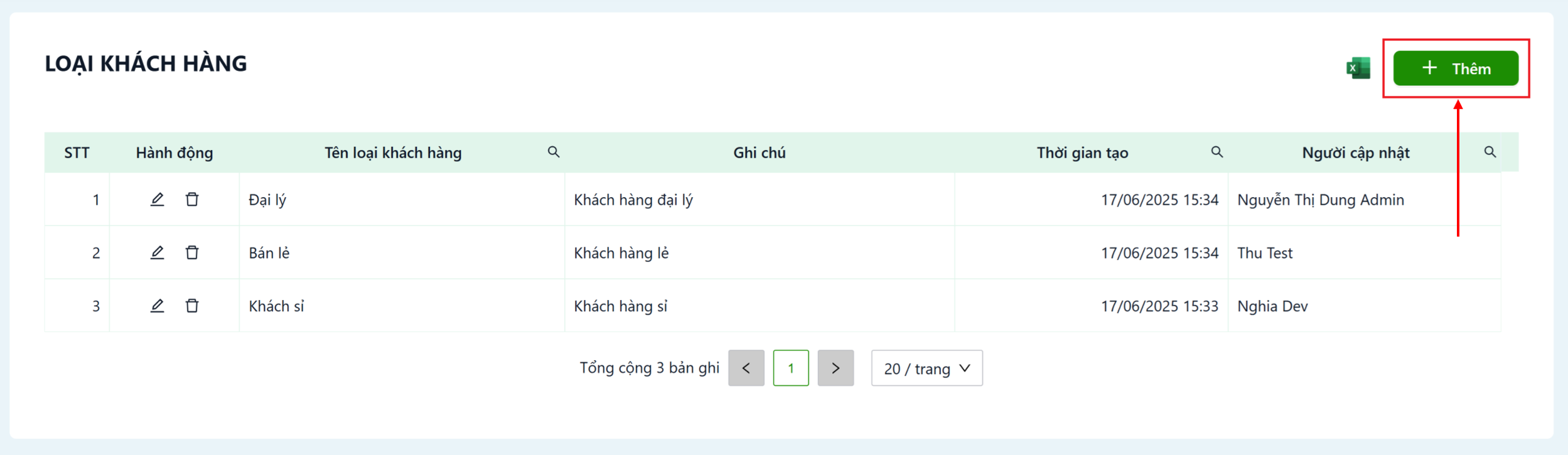This screenshot has width=1568, height=455.
Task: Search in the Tên loại khách hàng column
Action: (554, 152)
